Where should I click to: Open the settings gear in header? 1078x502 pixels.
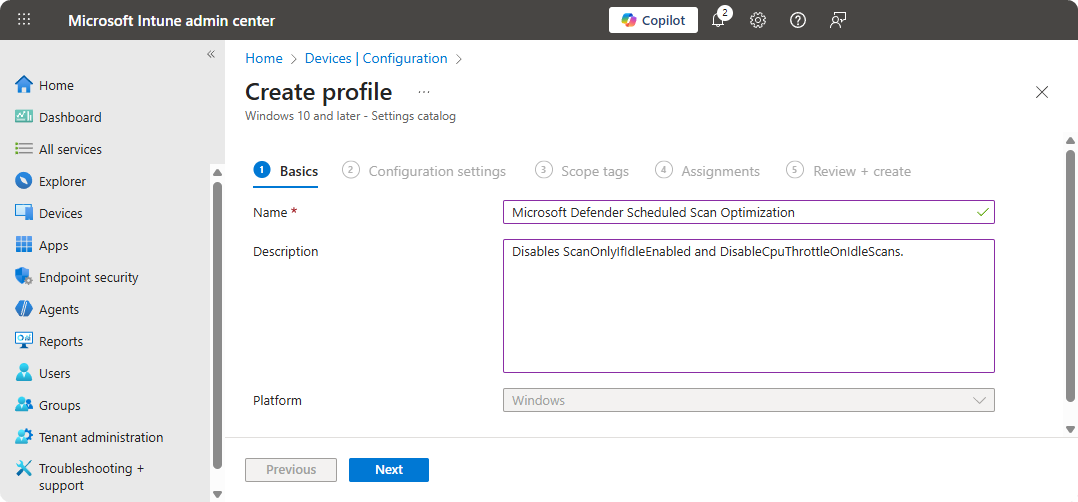[x=758, y=20]
